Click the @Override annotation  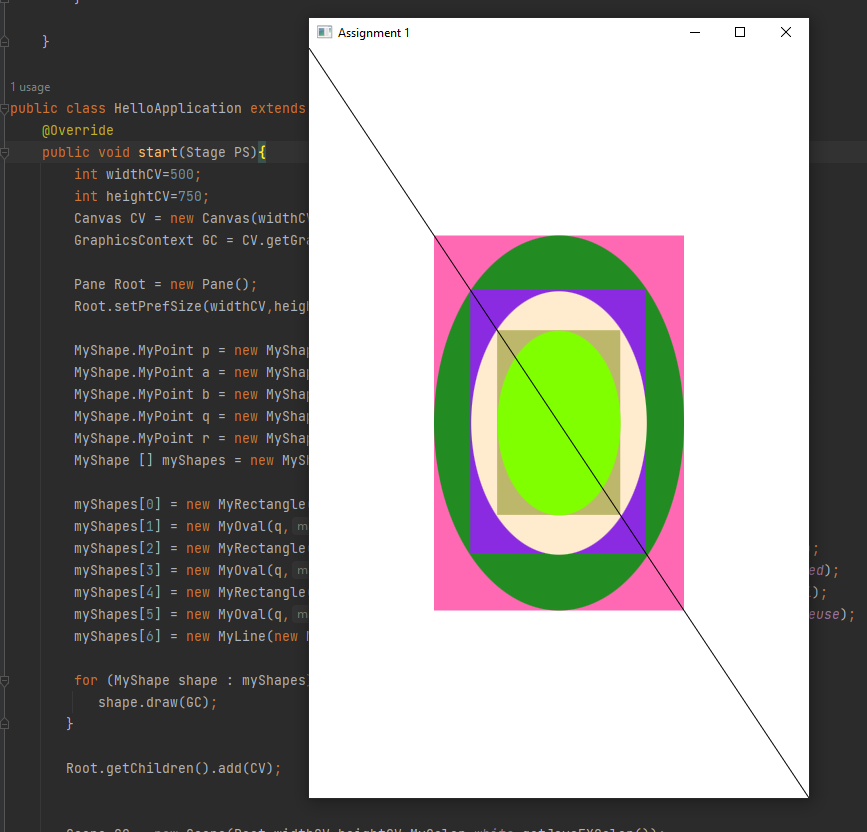click(78, 130)
